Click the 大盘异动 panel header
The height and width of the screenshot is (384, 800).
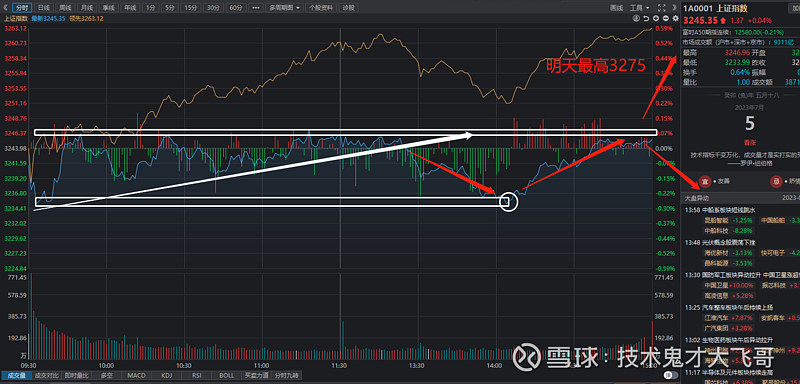[x=740, y=198]
